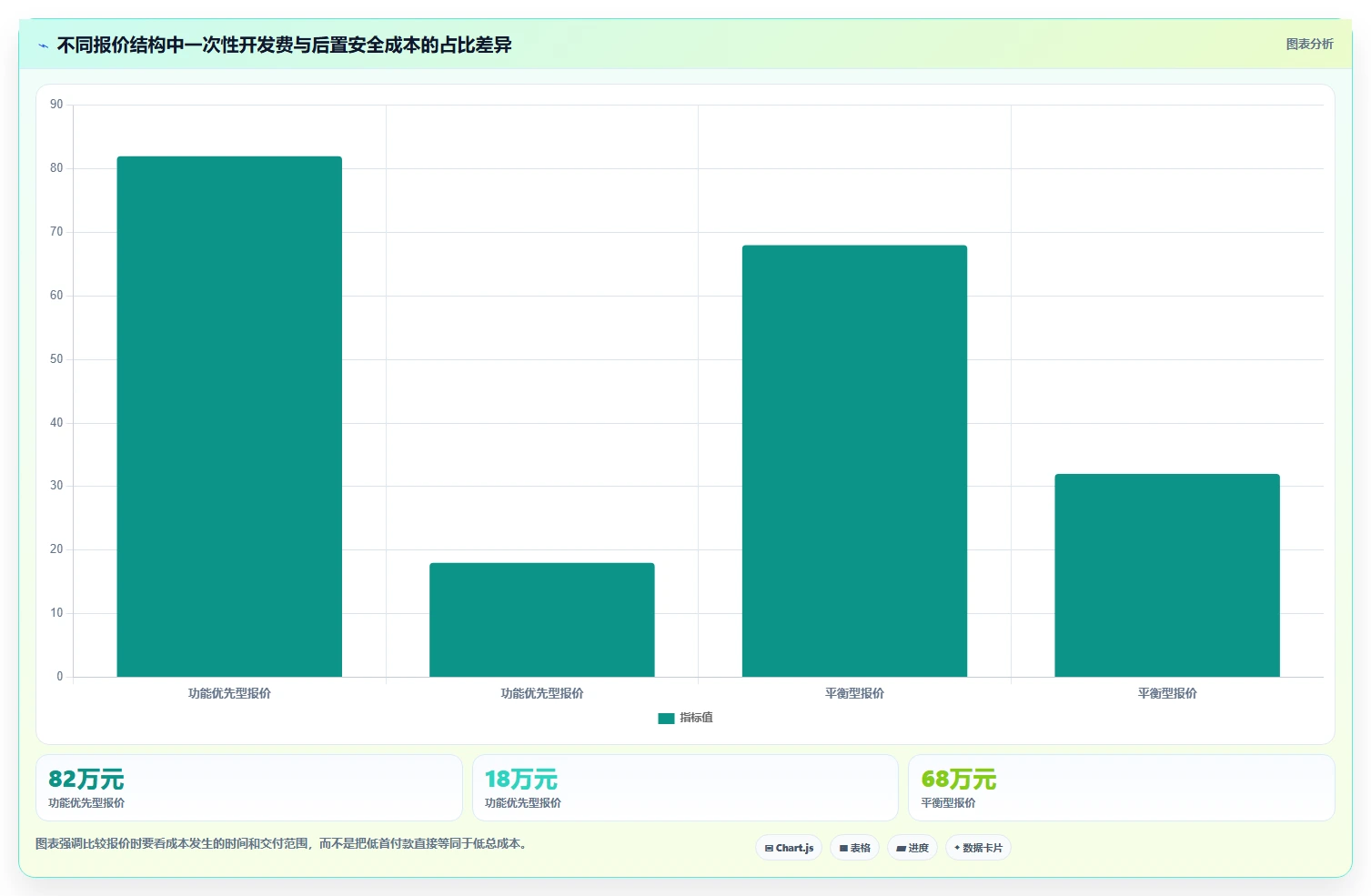The width and height of the screenshot is (1371, 896).
Task: Click the 平衡型报价 label in the 68万元 card
Action: coord(948,803)
